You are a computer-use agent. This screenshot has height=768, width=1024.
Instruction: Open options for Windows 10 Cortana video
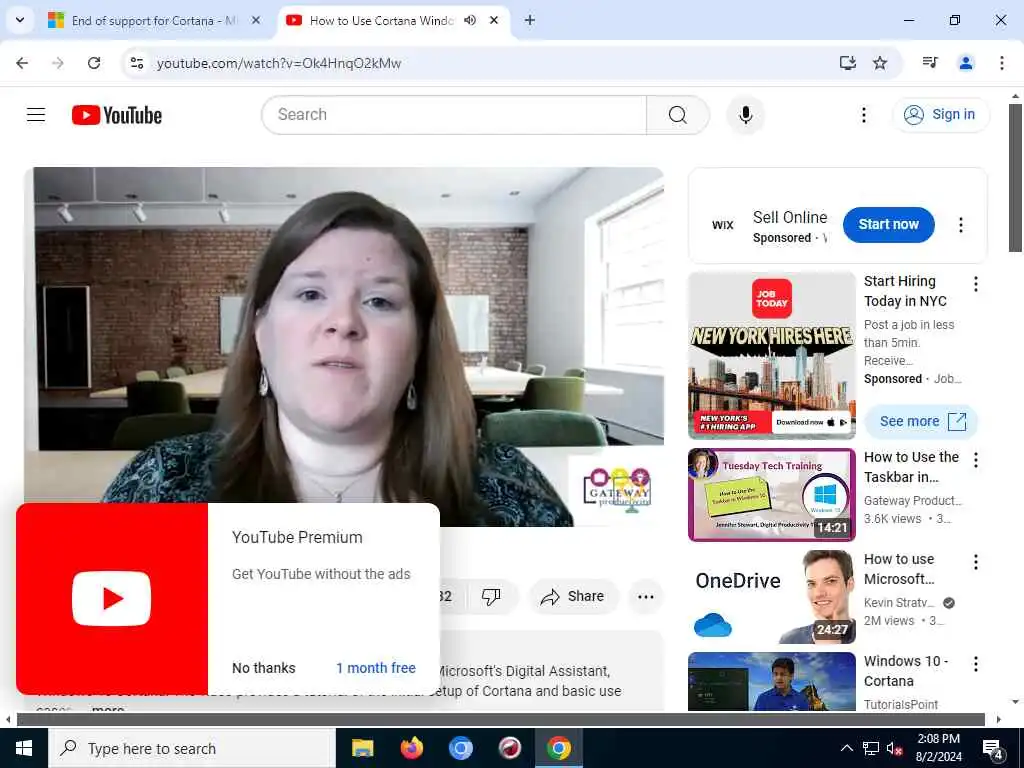pyautogui.click(x=975, y=664)
